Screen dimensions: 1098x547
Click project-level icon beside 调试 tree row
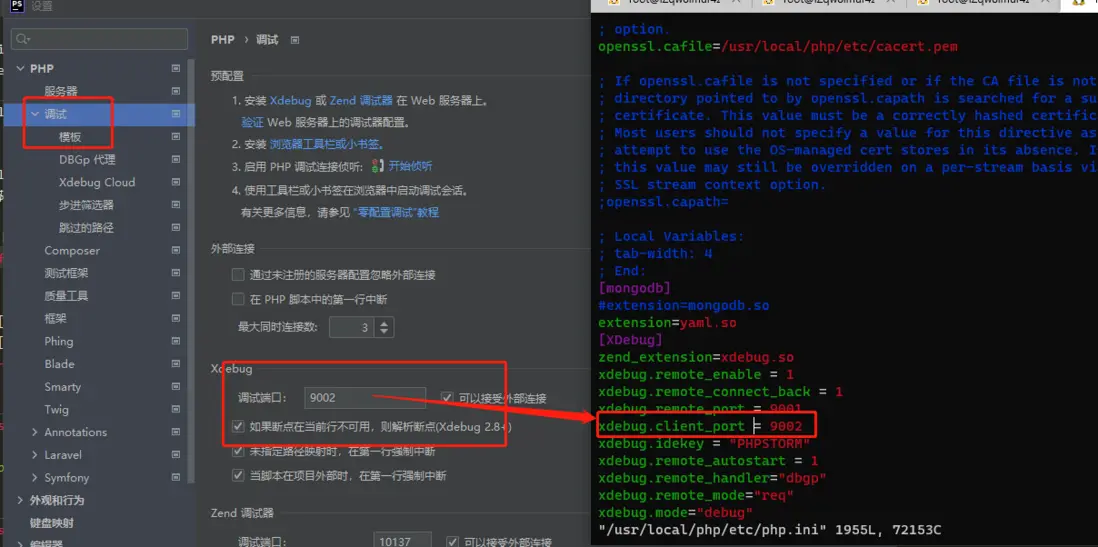tap(176, 113)
